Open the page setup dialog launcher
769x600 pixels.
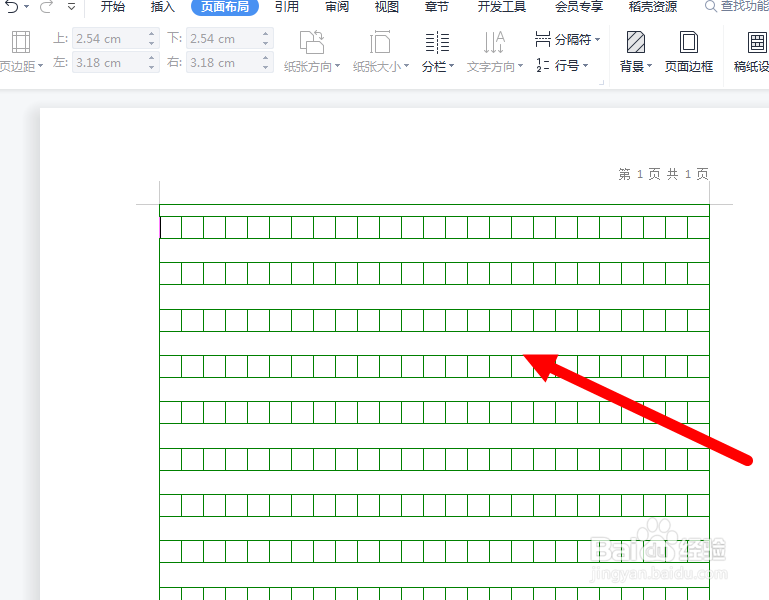tap(601, 83)
